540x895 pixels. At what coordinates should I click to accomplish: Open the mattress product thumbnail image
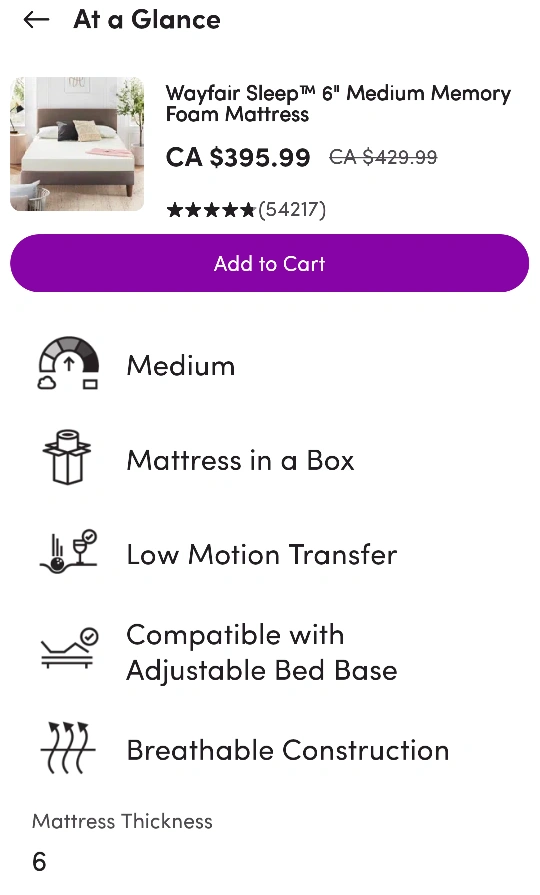[77, 144]
